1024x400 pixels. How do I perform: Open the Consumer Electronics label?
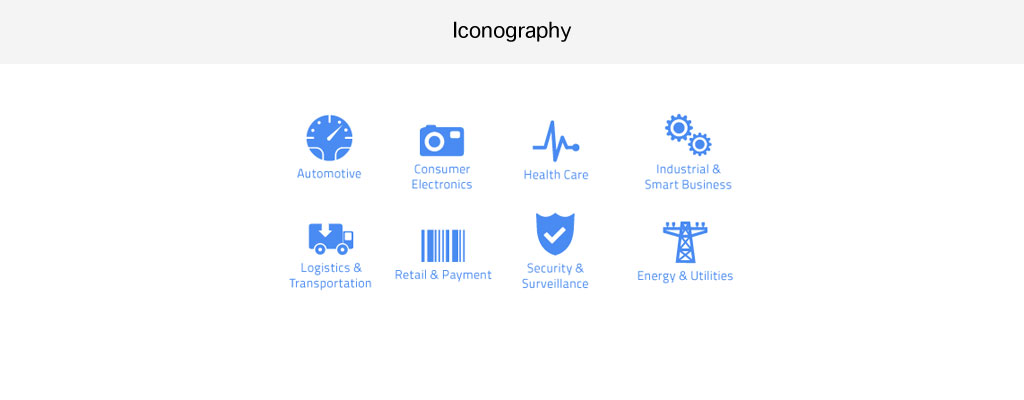[x=441, y=177]
